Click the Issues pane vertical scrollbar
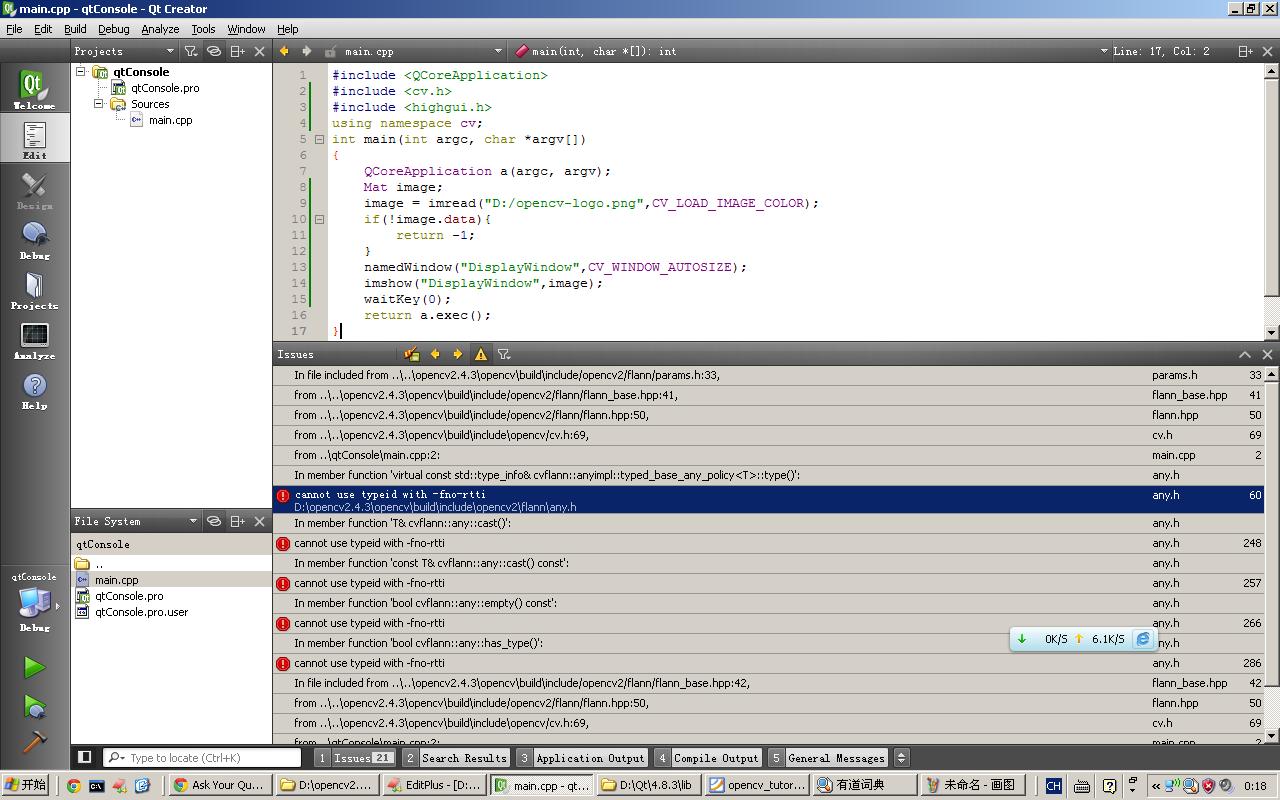 click(x=1272, y=553)
